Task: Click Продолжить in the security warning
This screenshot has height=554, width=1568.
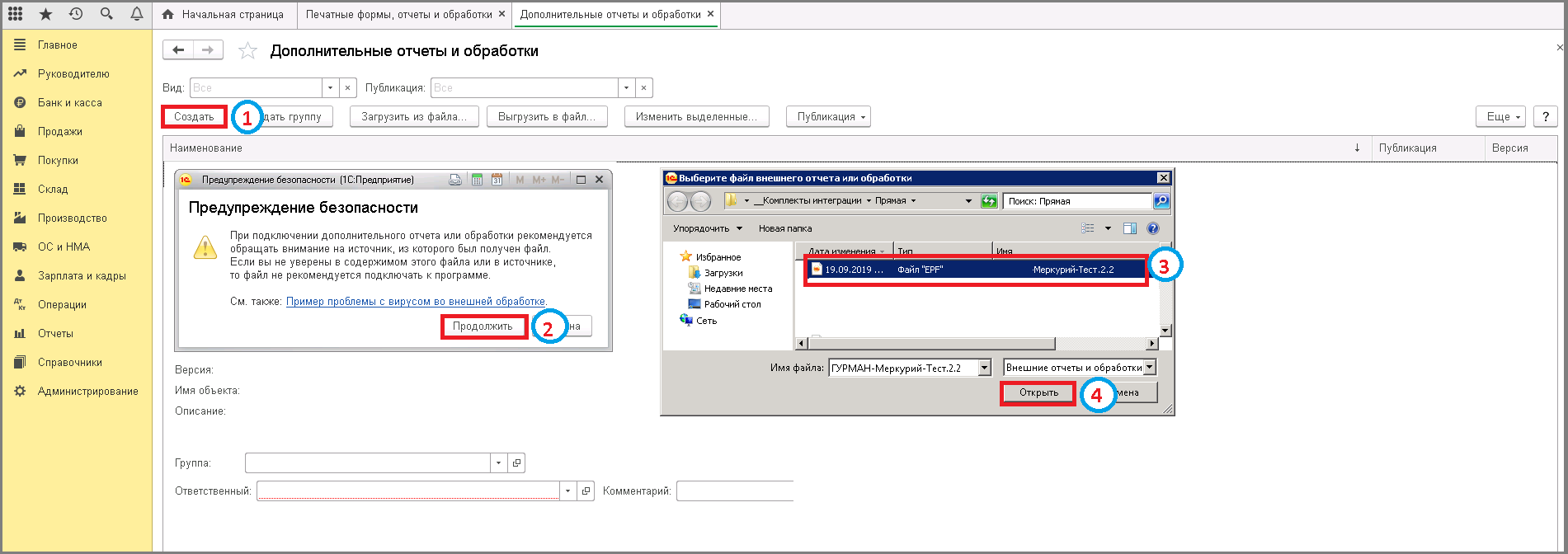Action: pos(483,326)
